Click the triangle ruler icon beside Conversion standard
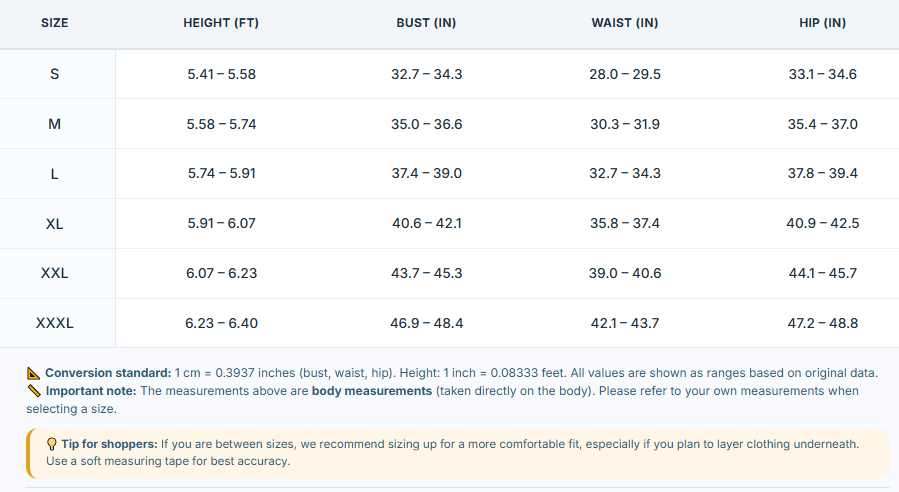899x492 pixels. 34,373
